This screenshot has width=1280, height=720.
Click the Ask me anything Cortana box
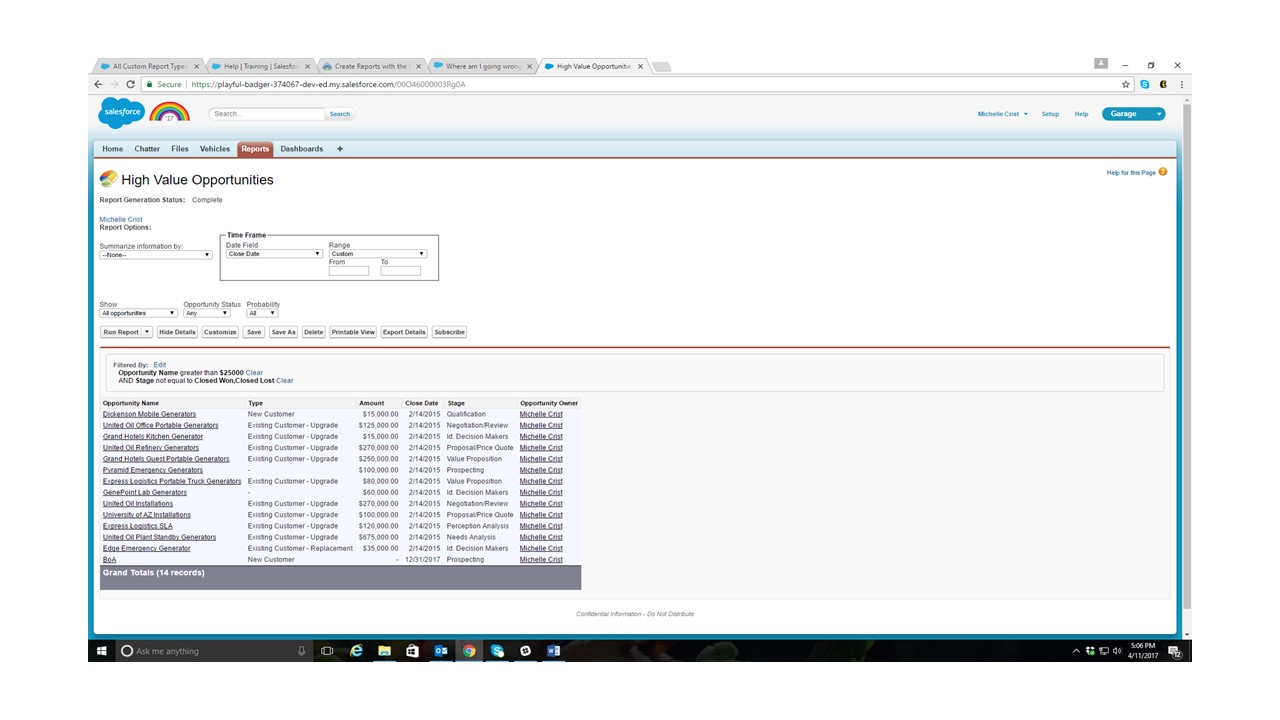click(x=214, y=651)
